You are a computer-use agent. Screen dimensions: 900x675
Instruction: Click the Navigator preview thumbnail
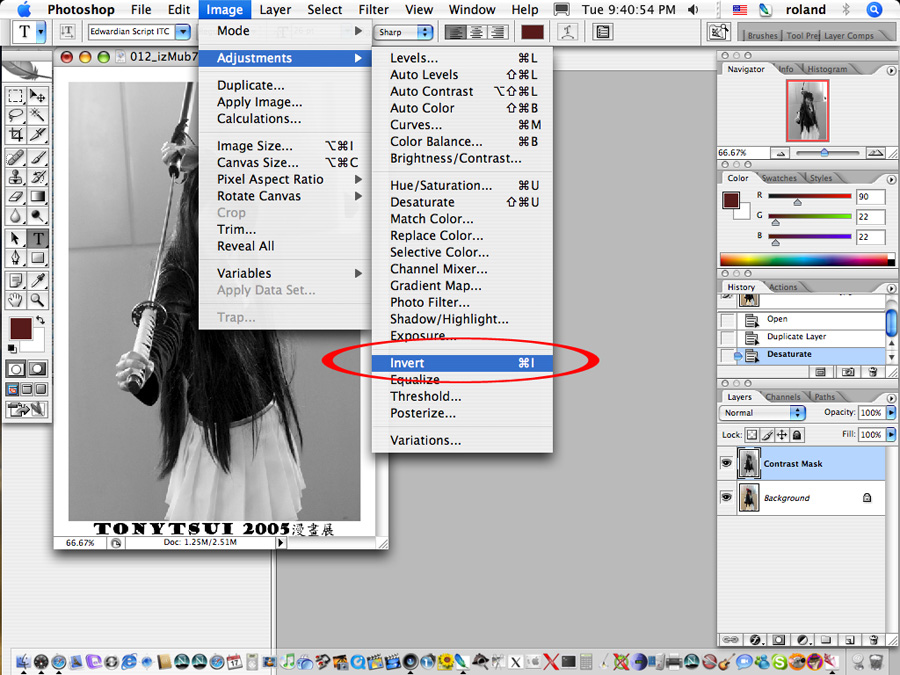(x=807, y=110)
